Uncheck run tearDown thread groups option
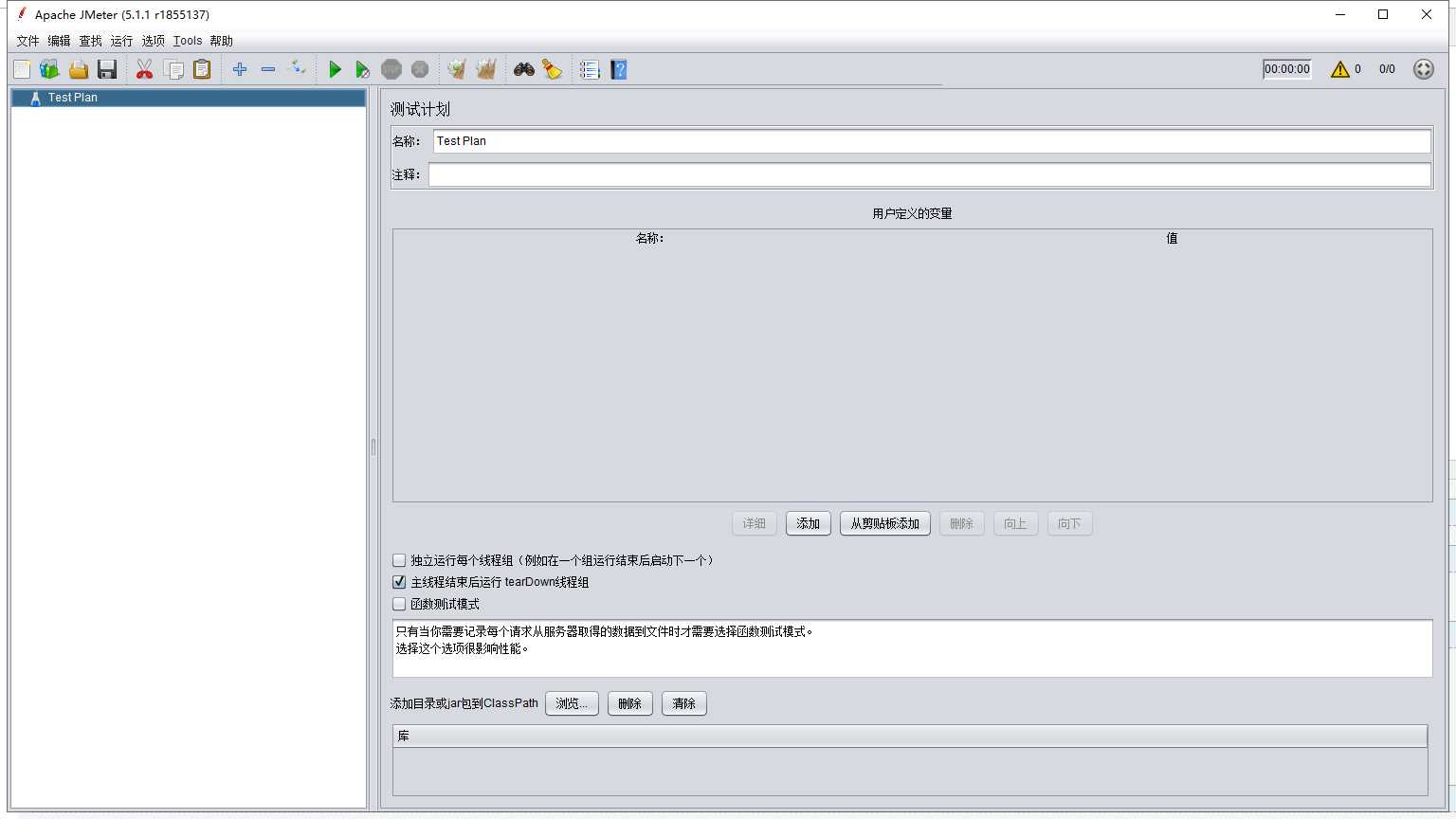The height and width of the screenshot is (819, 1456). click(x=399, y=582)
